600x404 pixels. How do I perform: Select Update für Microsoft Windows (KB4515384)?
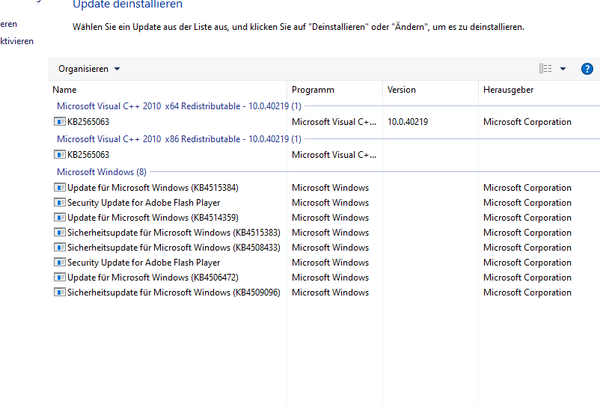pos(153,187)
